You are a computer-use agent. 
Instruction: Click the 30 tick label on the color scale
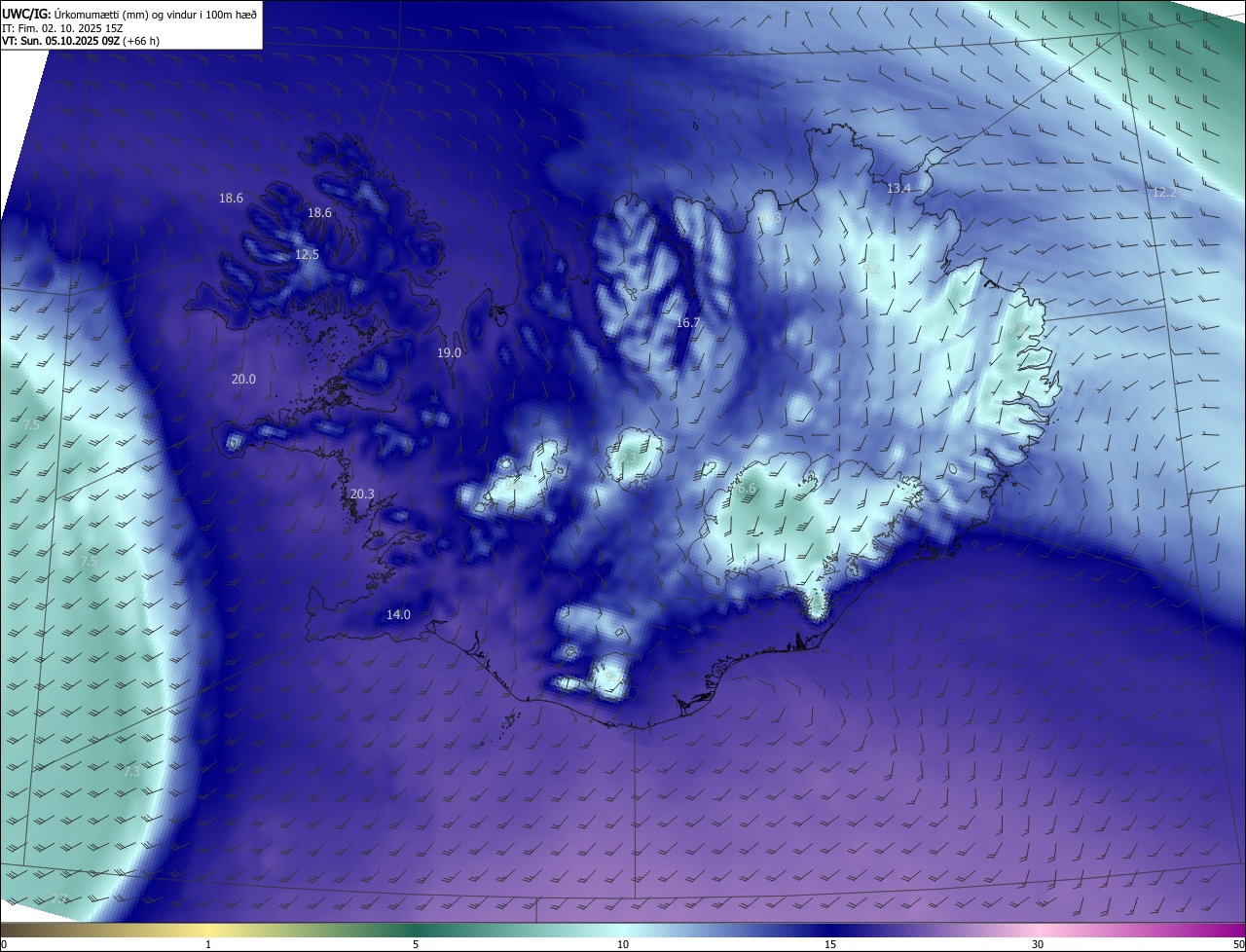(x=1038, y=944)
